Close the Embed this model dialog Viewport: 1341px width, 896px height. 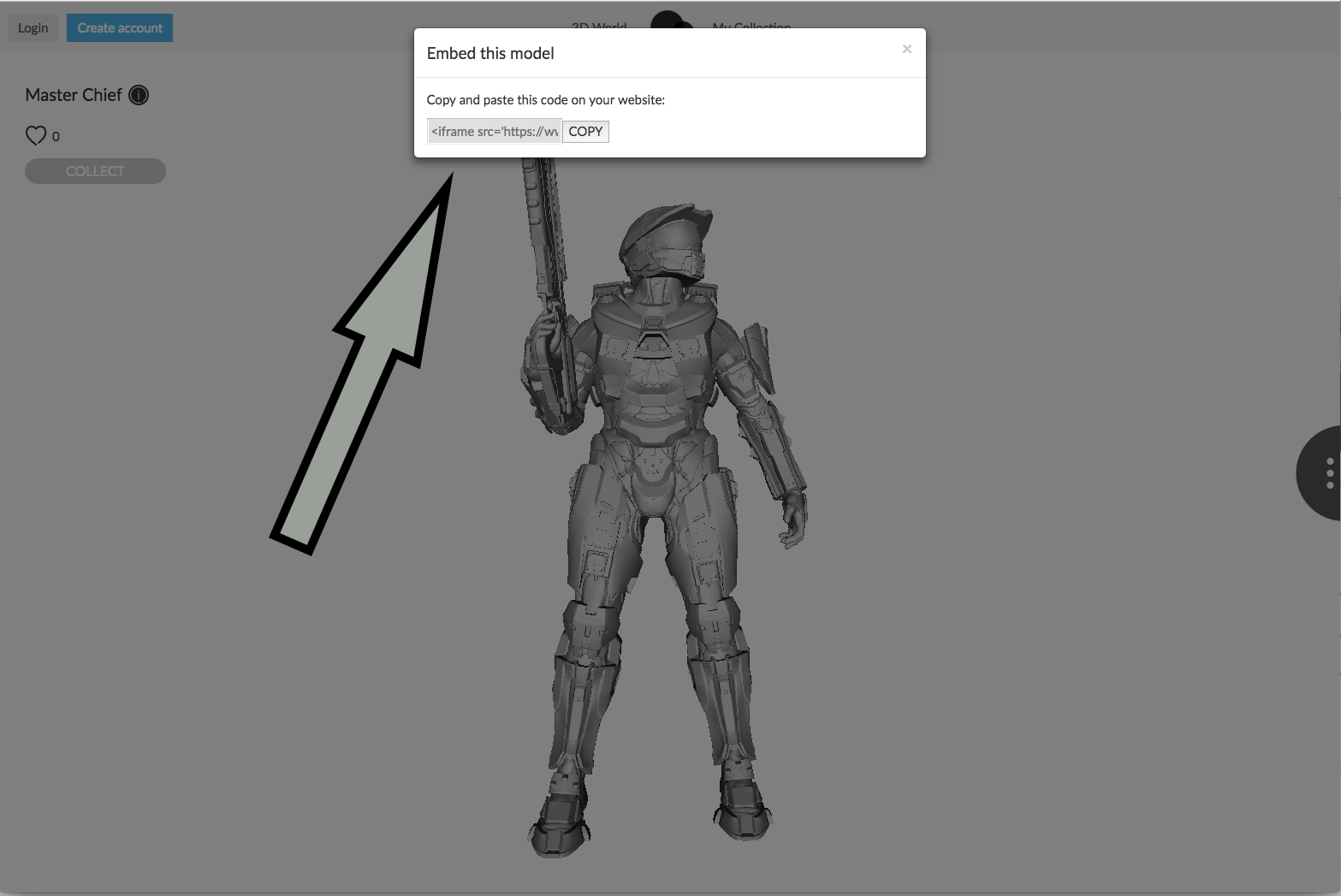907,50
